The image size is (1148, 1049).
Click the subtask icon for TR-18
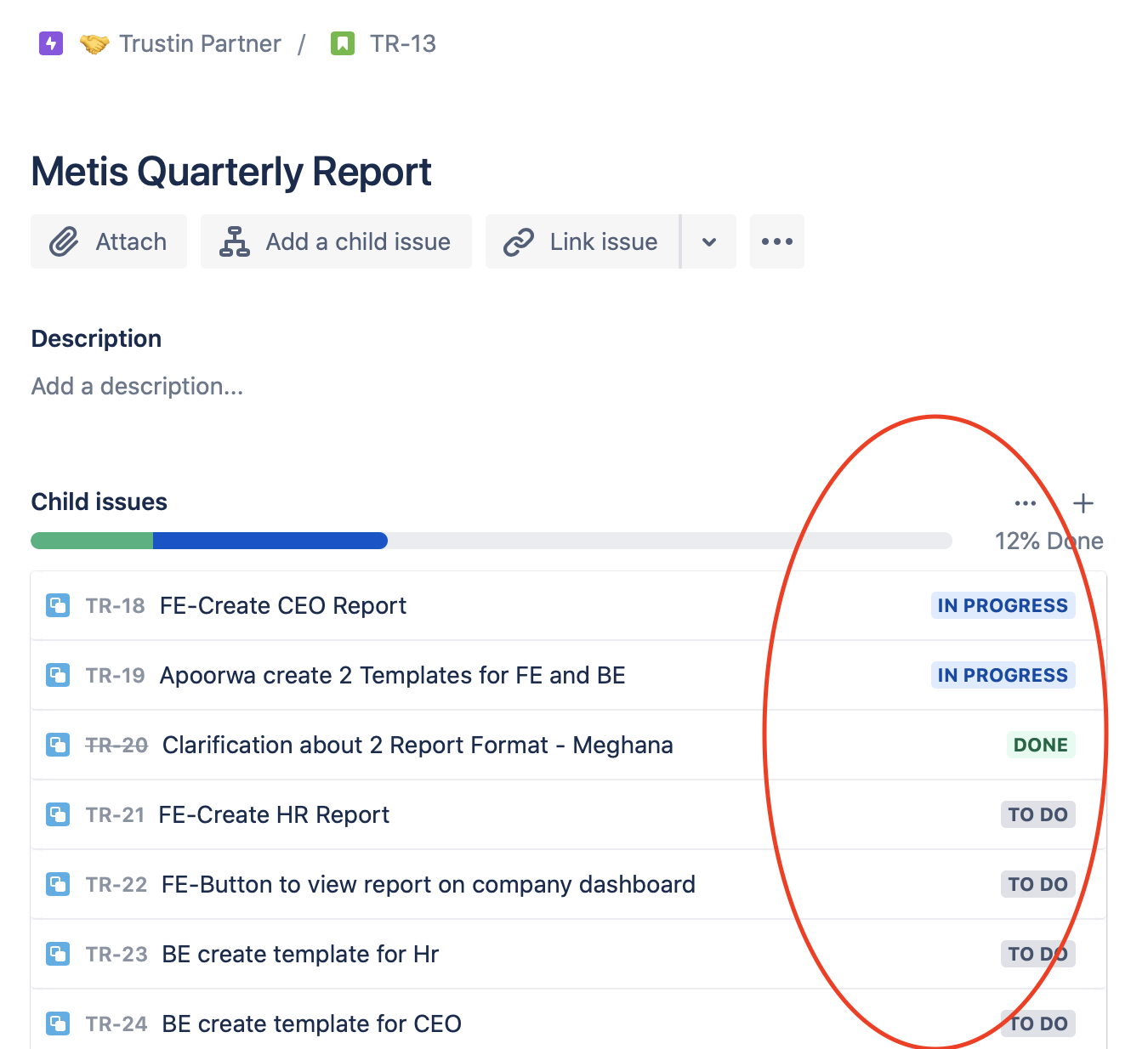pos(58,605)
